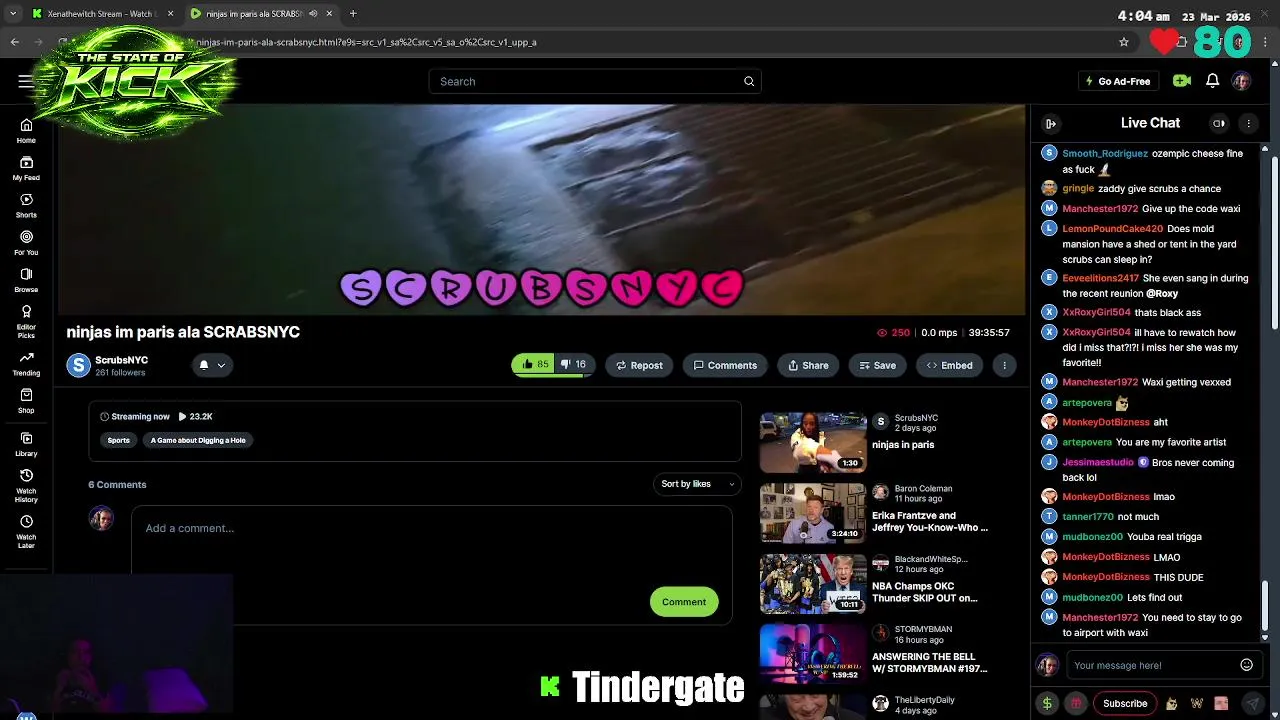
Task: Open Trending in the sidebar
Action: click(26, 363)
